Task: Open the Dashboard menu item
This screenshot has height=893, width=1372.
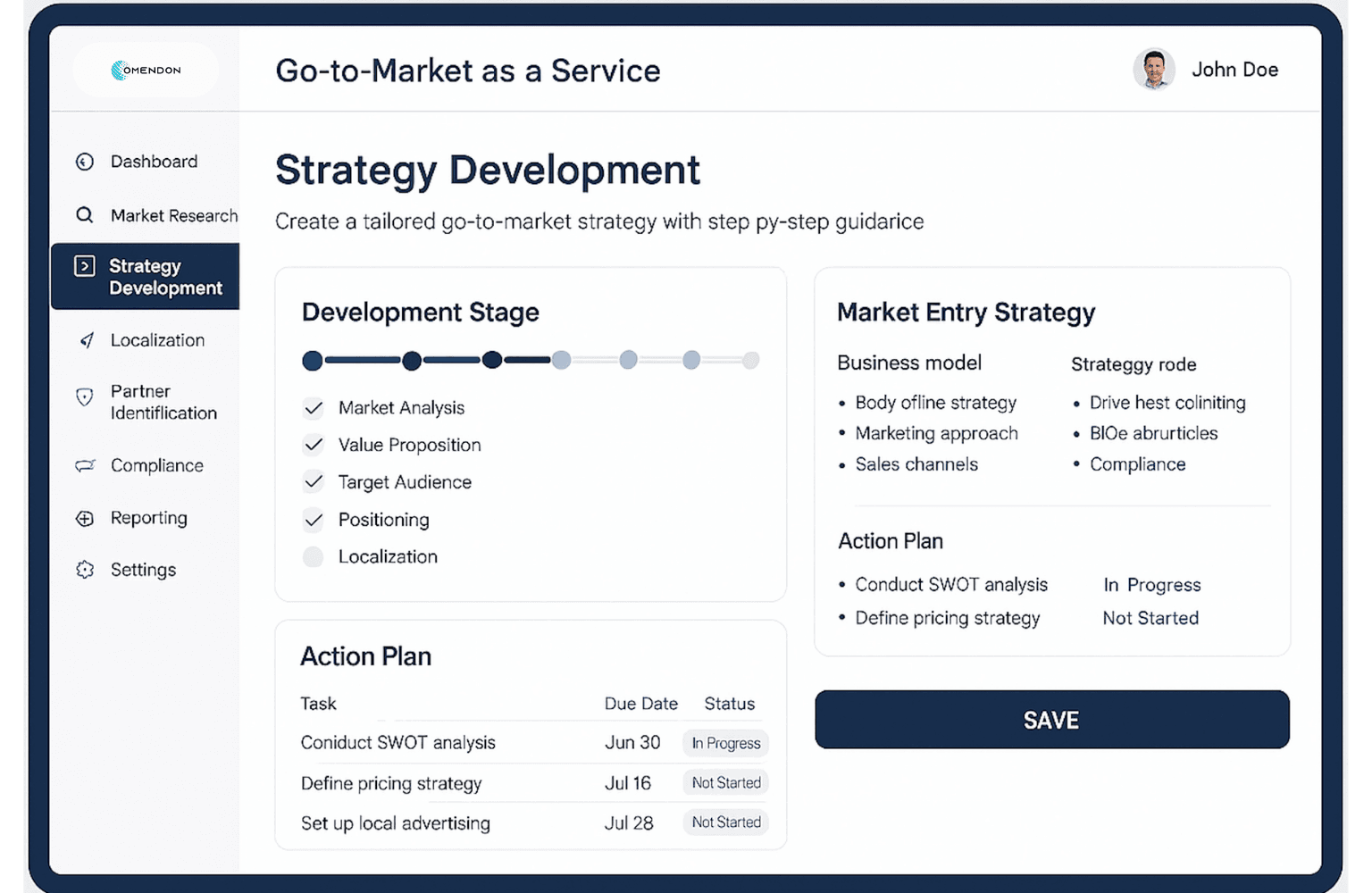Action: (x=153, y=162)
